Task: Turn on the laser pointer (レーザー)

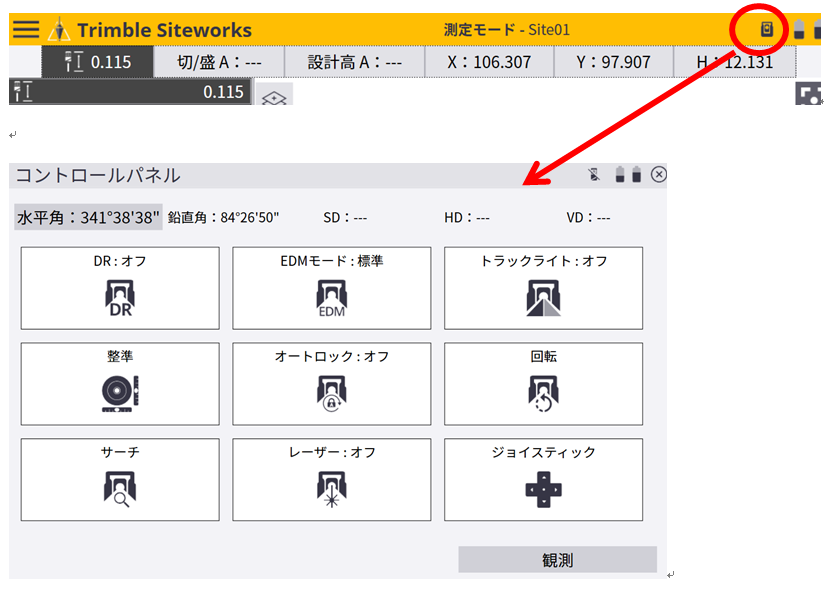Action: pos(331,479)
